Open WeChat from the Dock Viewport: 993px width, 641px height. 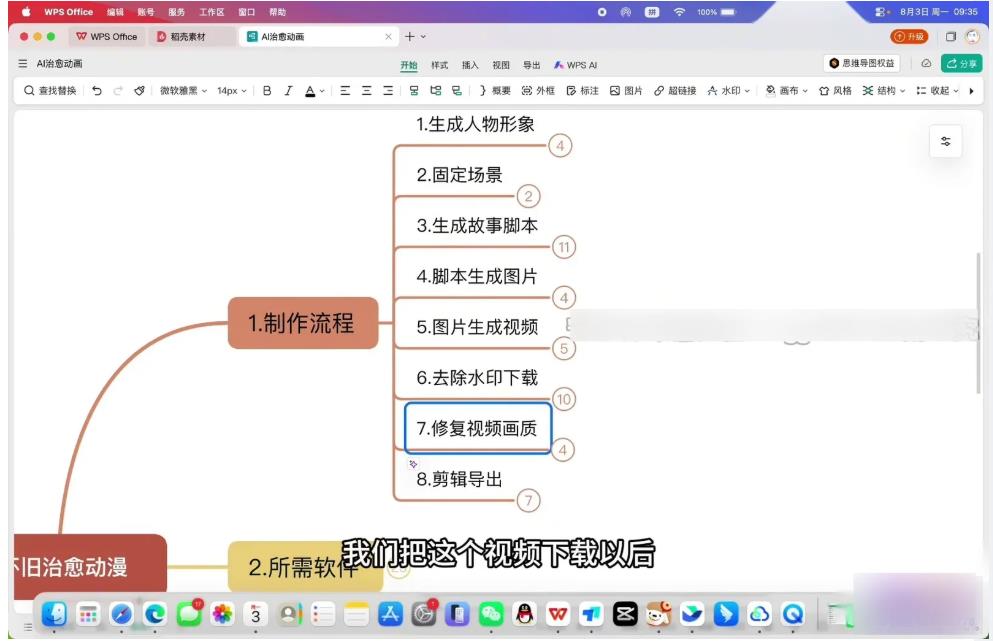pyautogui.click(x=491, y=614)
